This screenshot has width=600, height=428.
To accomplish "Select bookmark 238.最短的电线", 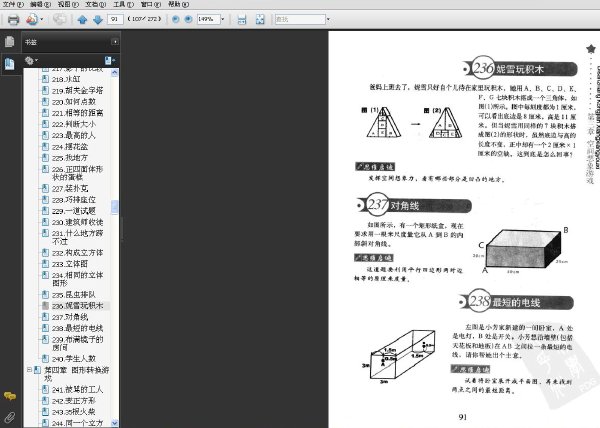I will (77, 328).
